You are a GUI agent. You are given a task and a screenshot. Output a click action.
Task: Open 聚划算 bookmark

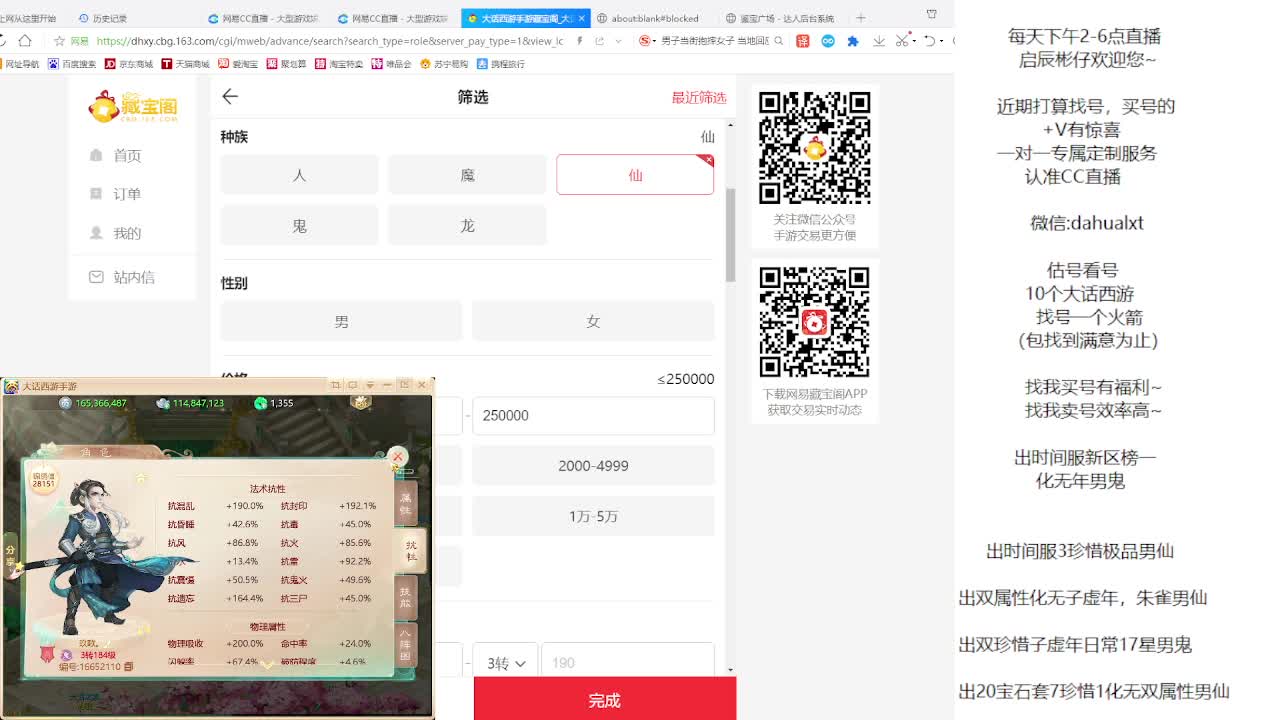click(x=286, y=64)
